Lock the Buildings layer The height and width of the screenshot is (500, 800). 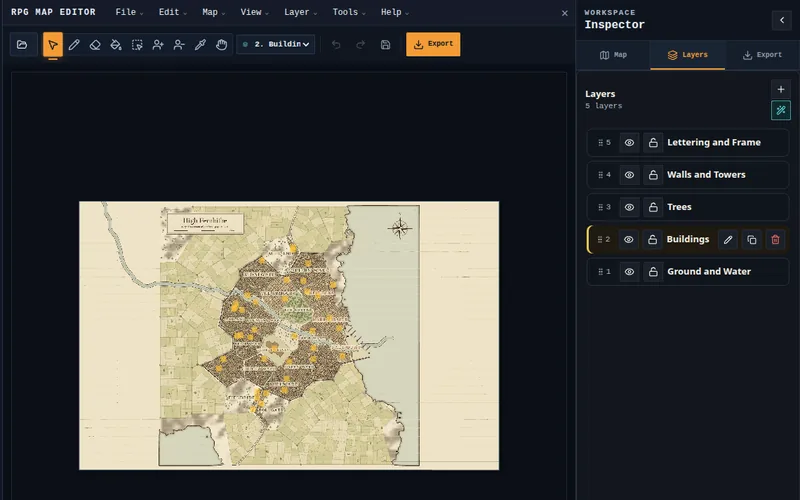pos(653,239)
